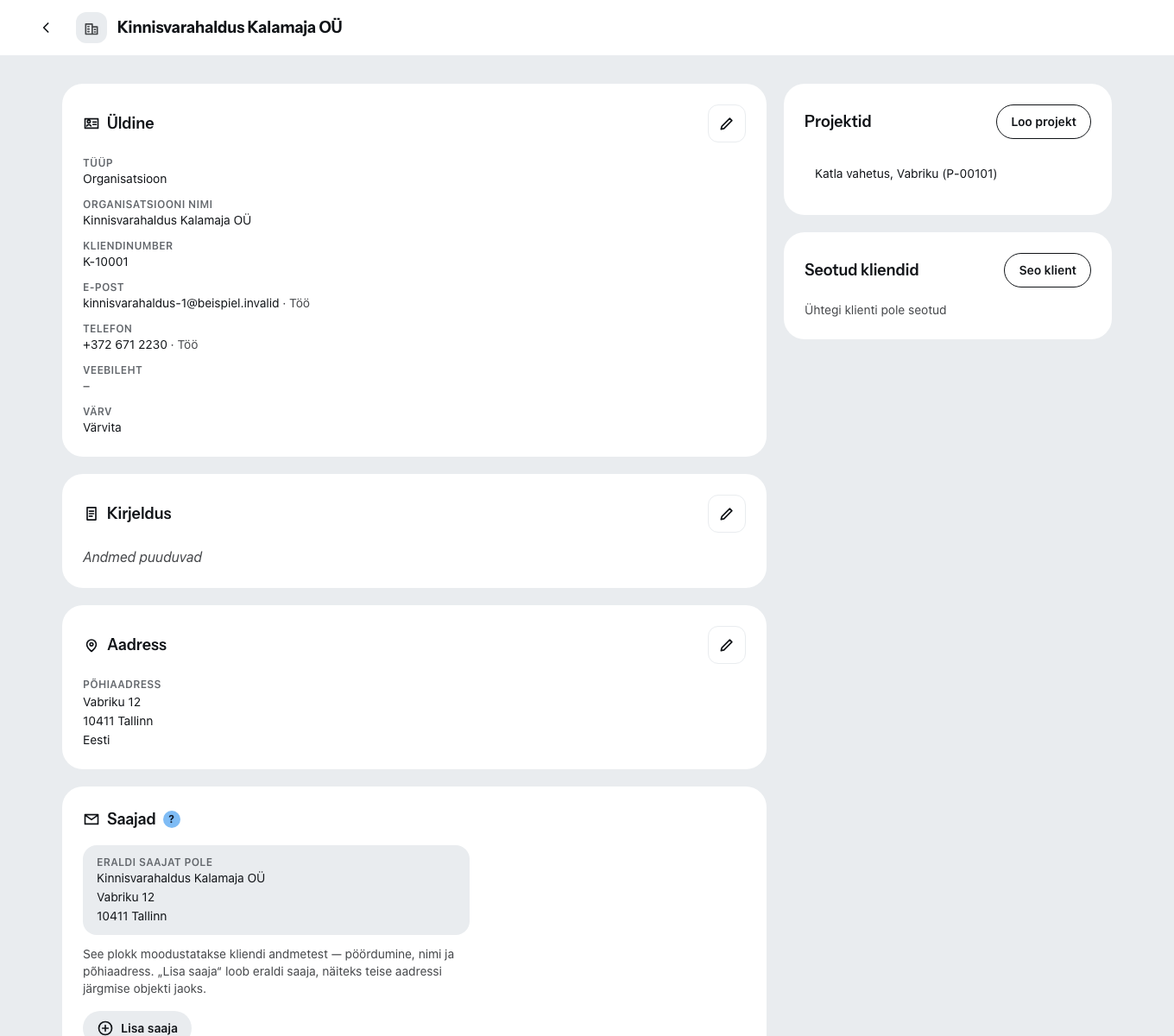Edit the Kirjeldus section with pencil icon
This screenshot has width=1174, height=1036.
[727, 514]
